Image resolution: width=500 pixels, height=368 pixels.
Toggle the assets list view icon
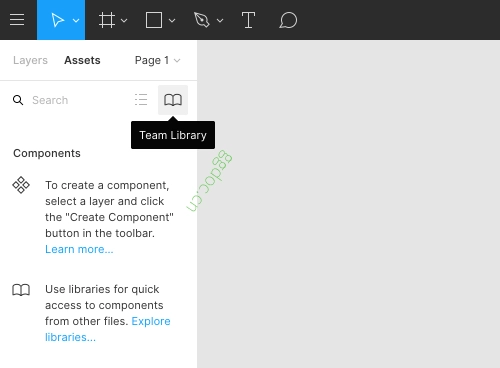tap(141, 100)
